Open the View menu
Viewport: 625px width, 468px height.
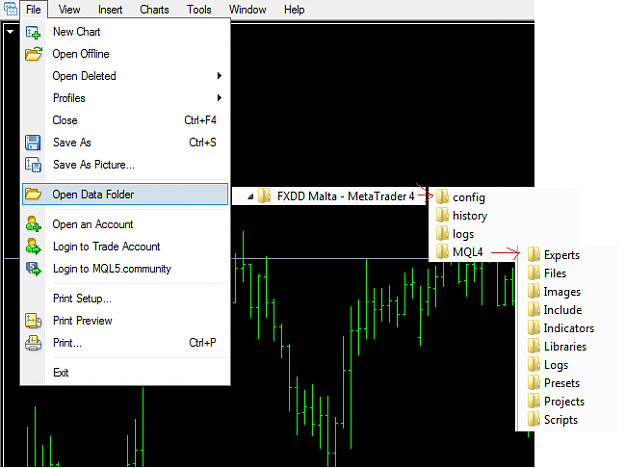(69, 9)
